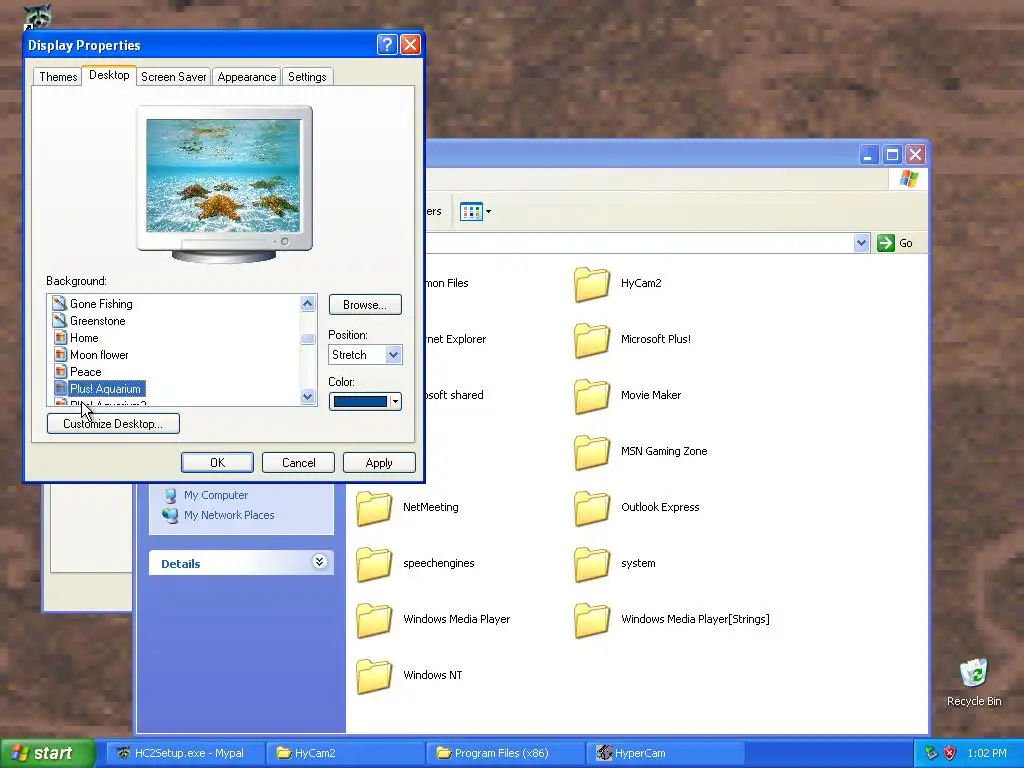
Task: Click the Display Properties help button
Action: point(387,44)
